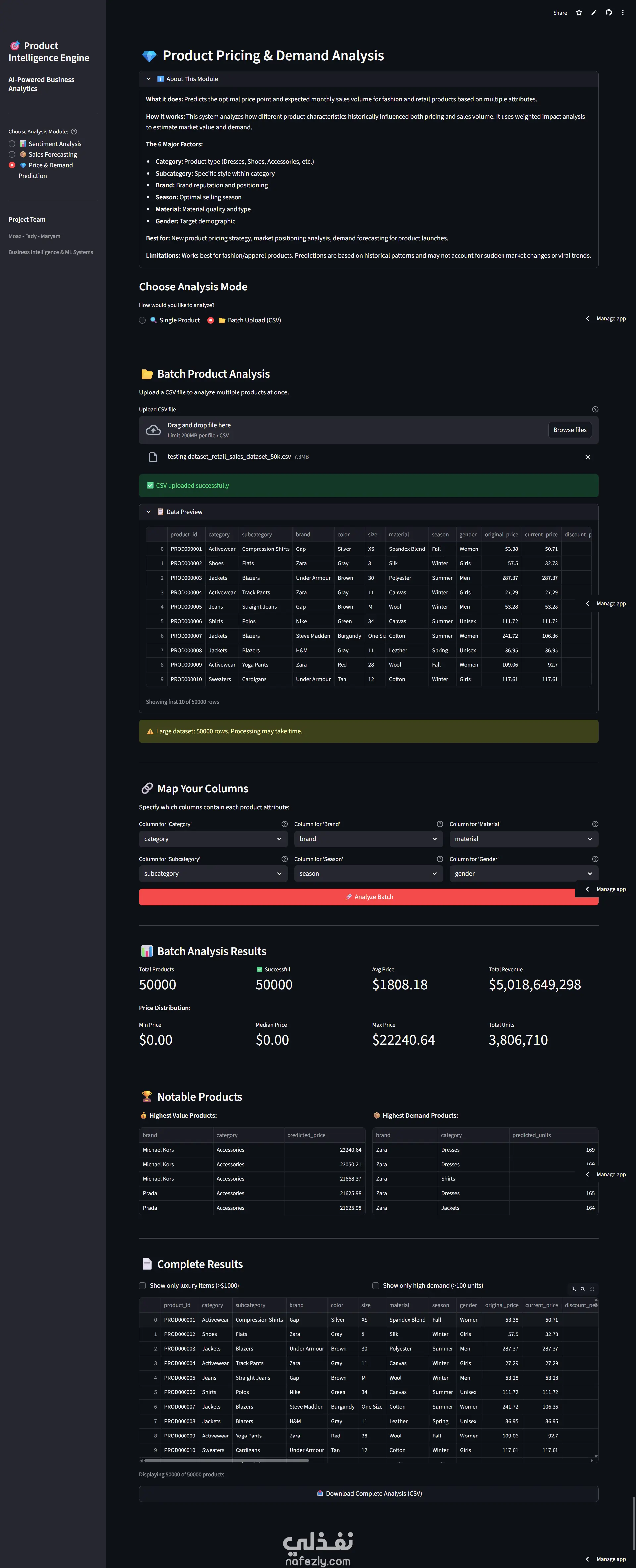Screen dimensions: 636x1568
Task: Click help icon beside Upload CSV file
Action: tap(595, 410)
